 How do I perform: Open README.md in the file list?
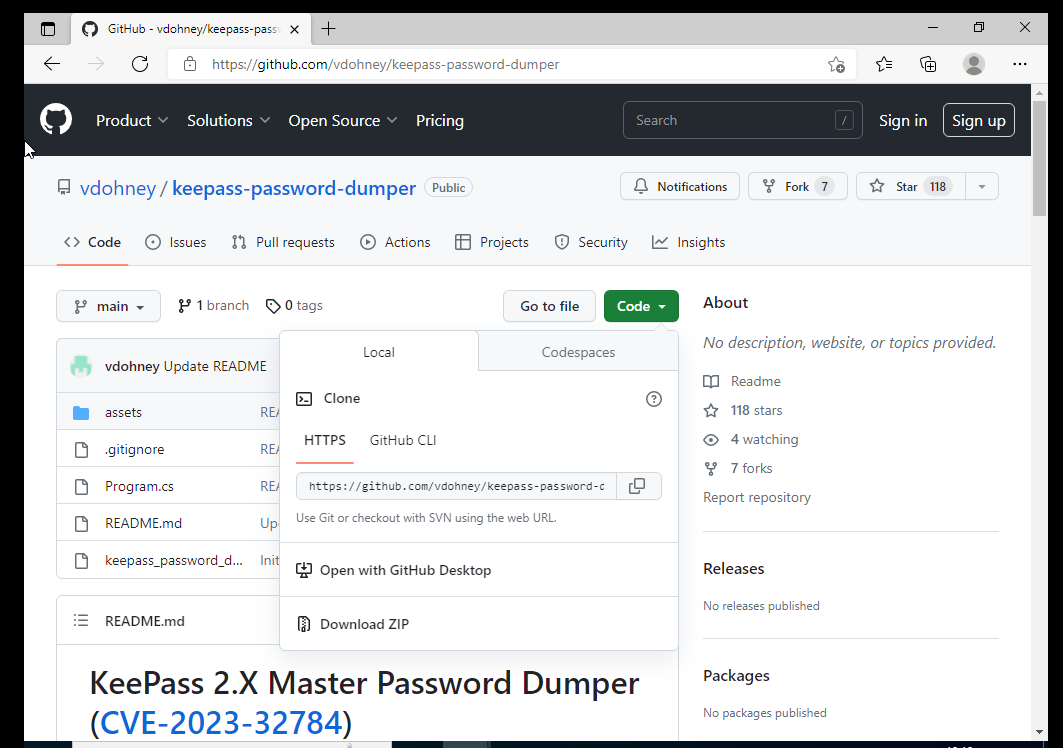tap(143, 524)
